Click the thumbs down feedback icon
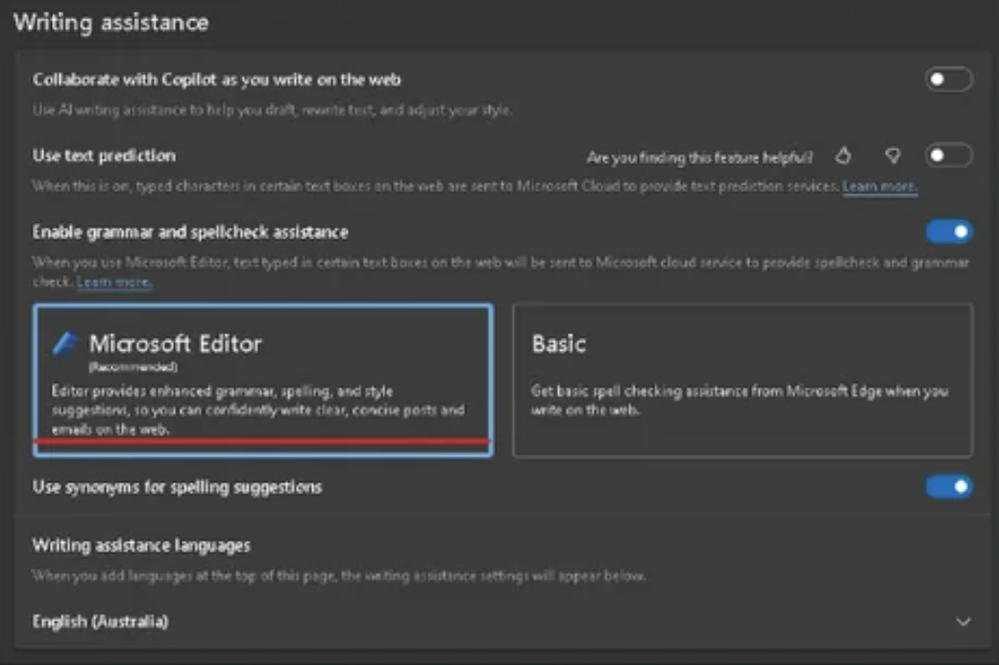The height and width of the screenshot is (665, 999). tap(893, 155)
